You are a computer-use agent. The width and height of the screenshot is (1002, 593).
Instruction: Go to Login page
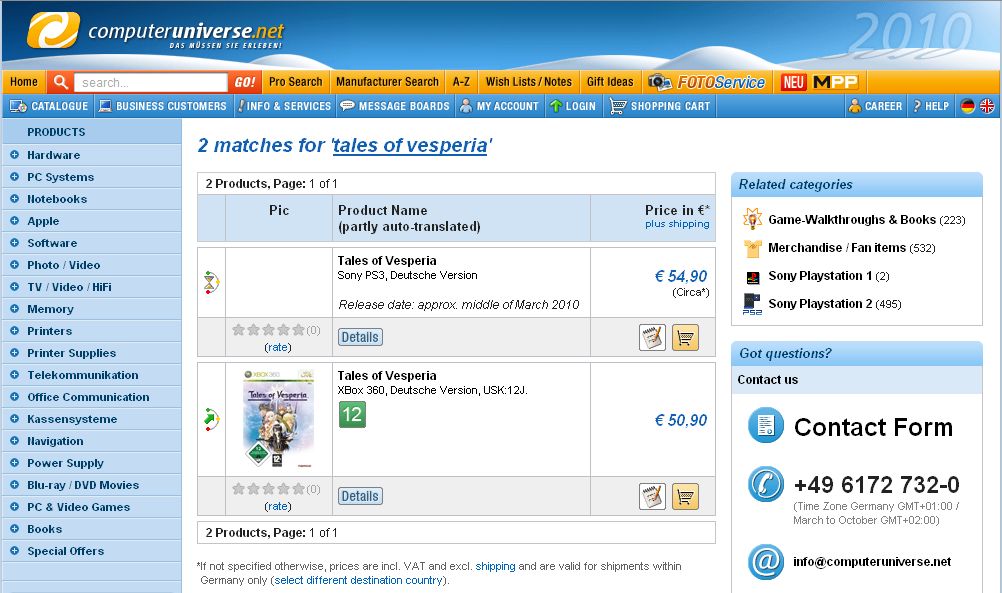[573, 106]
